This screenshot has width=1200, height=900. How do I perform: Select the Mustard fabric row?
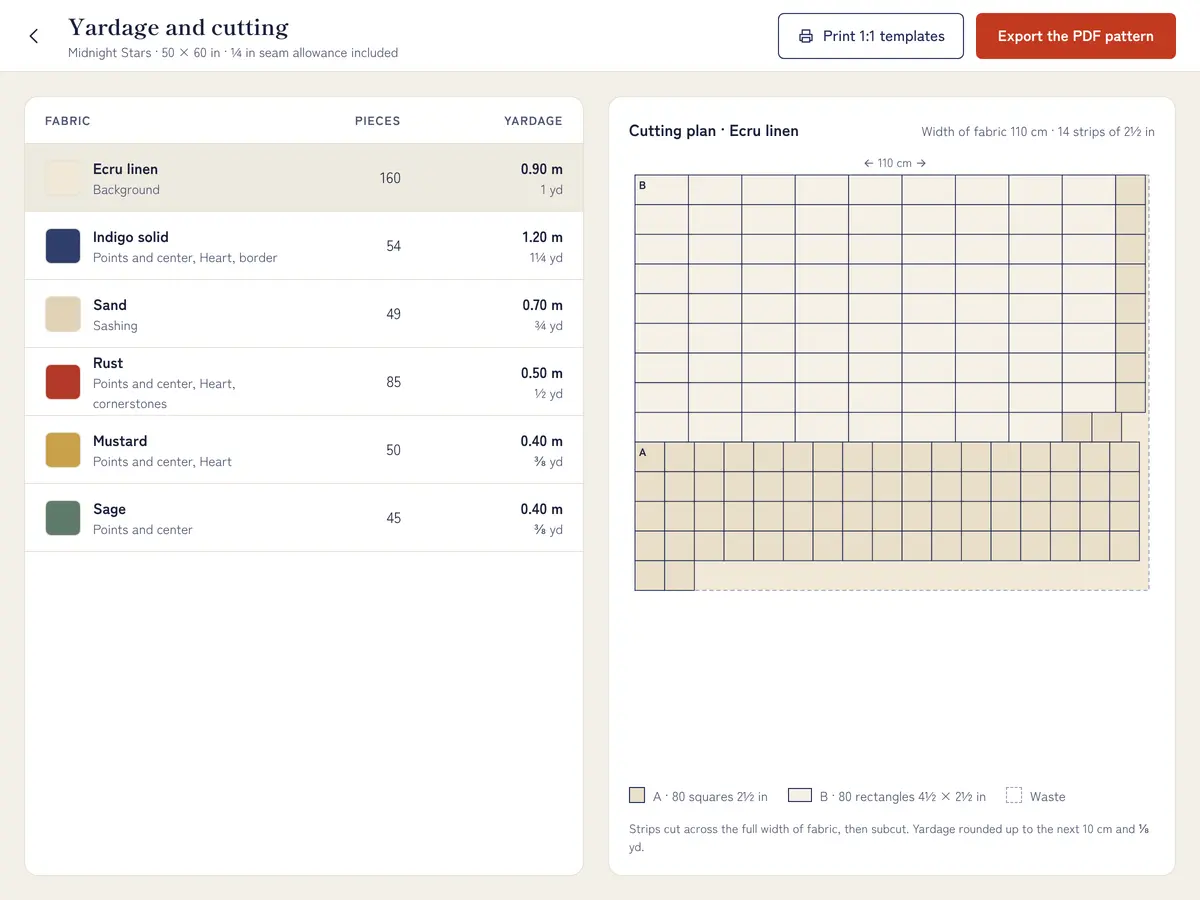click(304, 450)
